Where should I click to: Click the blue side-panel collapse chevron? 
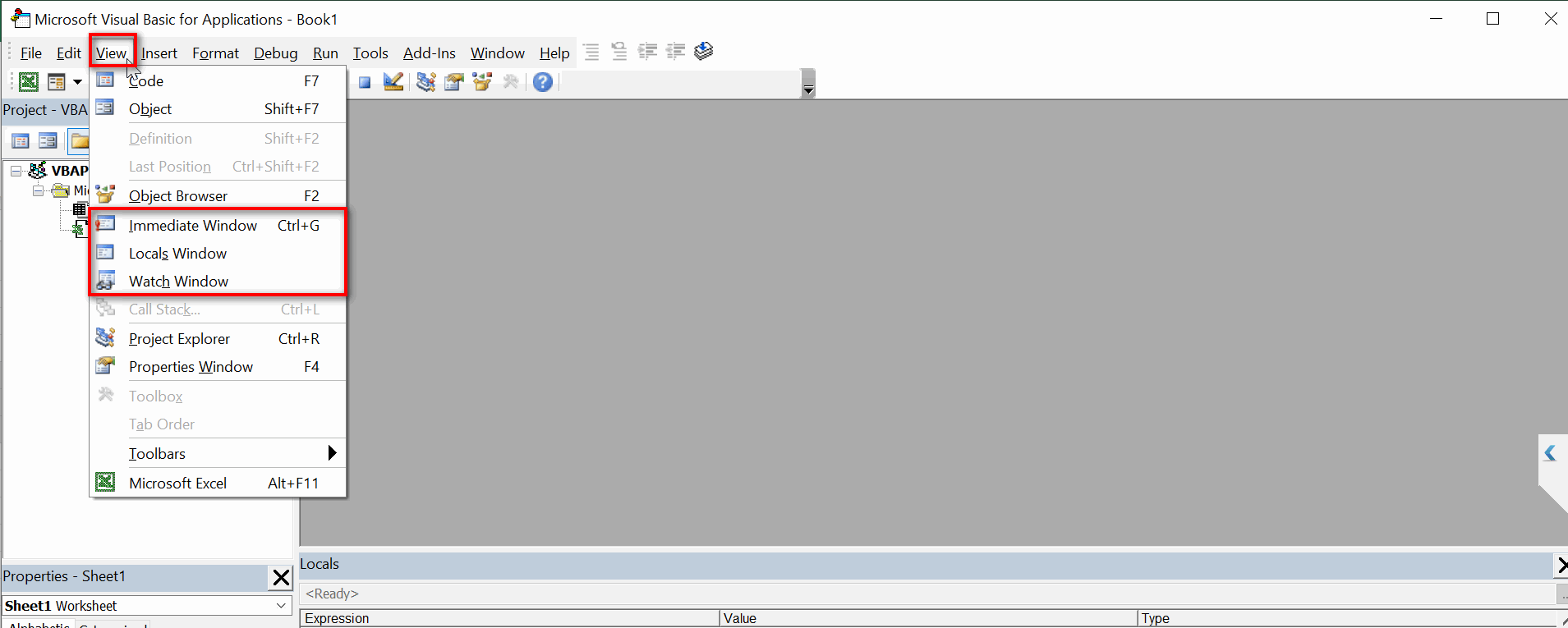click(1550, 453)
